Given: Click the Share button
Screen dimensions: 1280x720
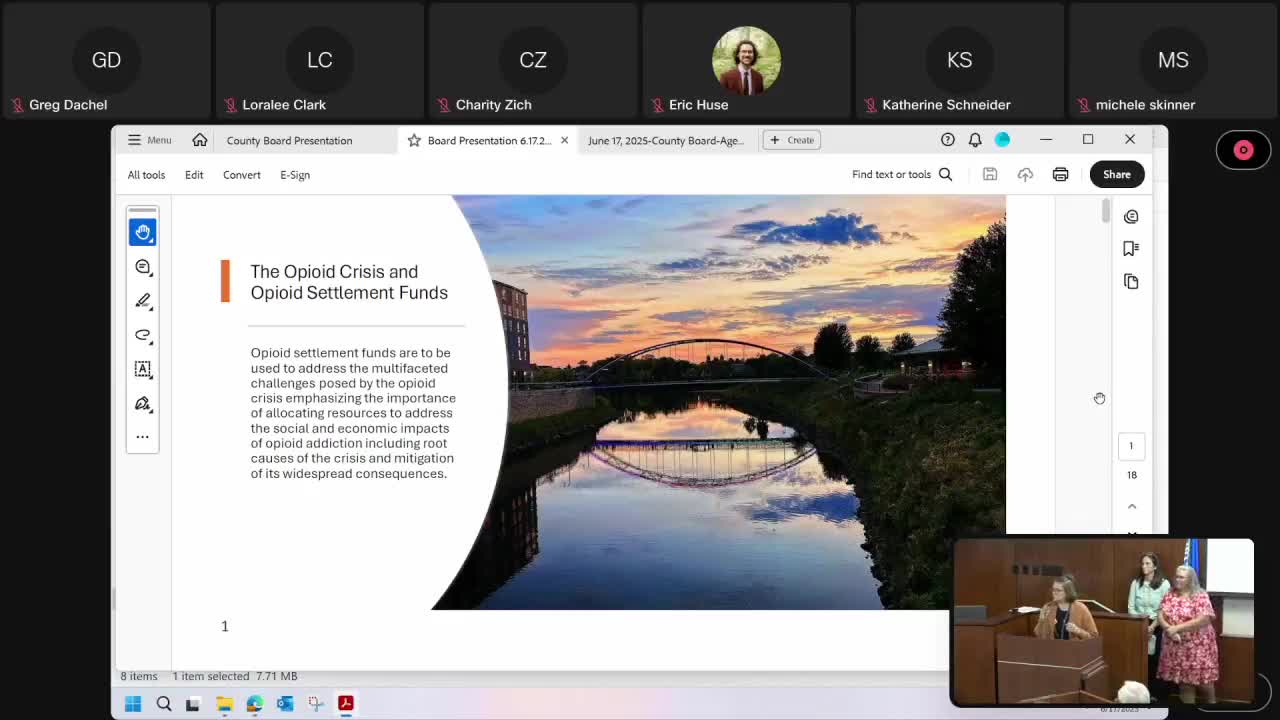Looking at the screenshot, I should [x=1116, y=175].
